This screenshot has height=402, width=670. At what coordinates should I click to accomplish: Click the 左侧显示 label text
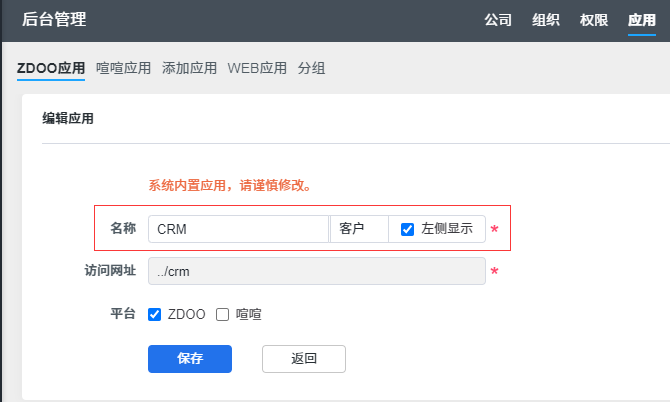click(x=447, y=229)
